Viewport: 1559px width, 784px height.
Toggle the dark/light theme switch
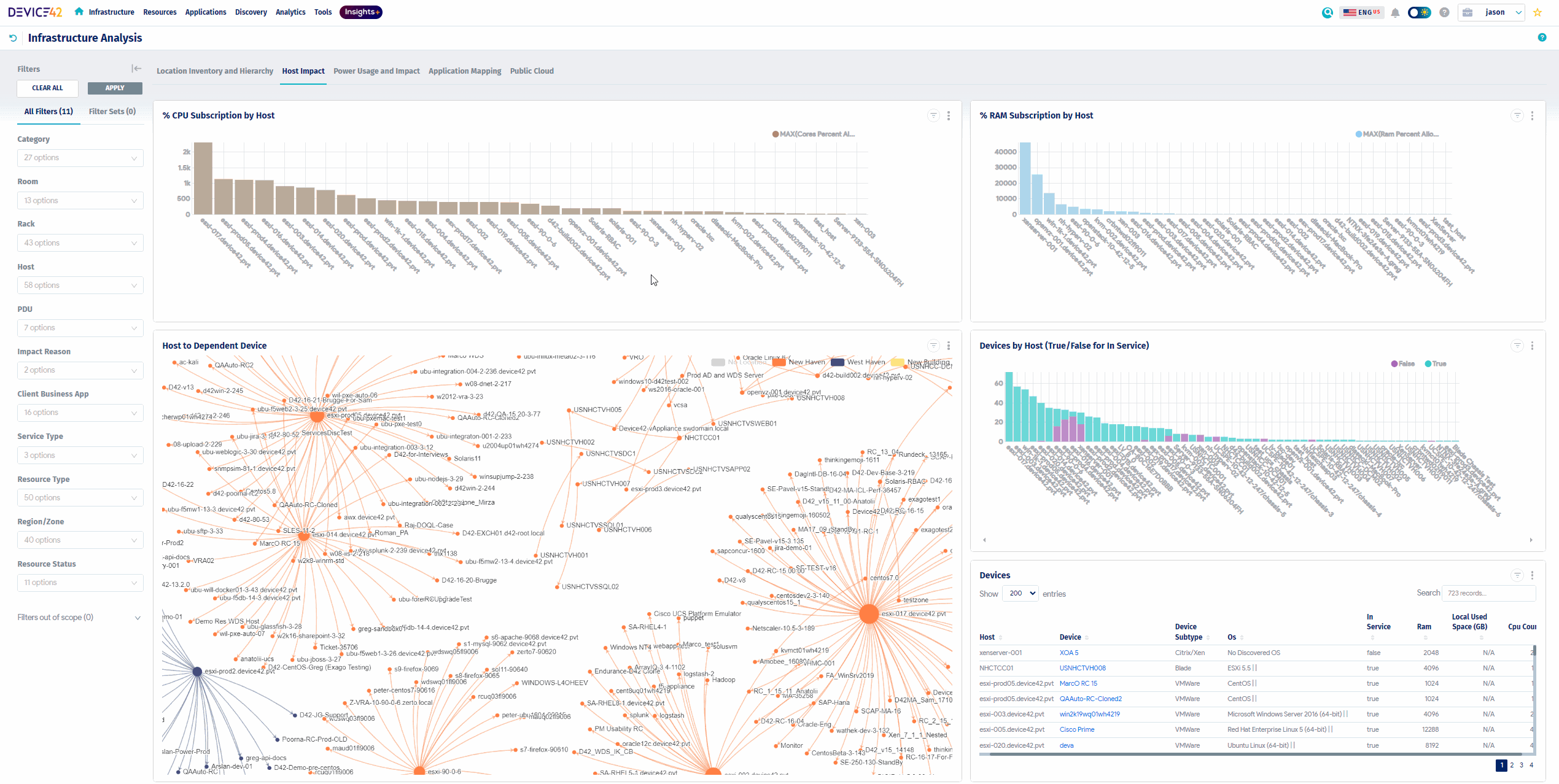point(1419,12)
